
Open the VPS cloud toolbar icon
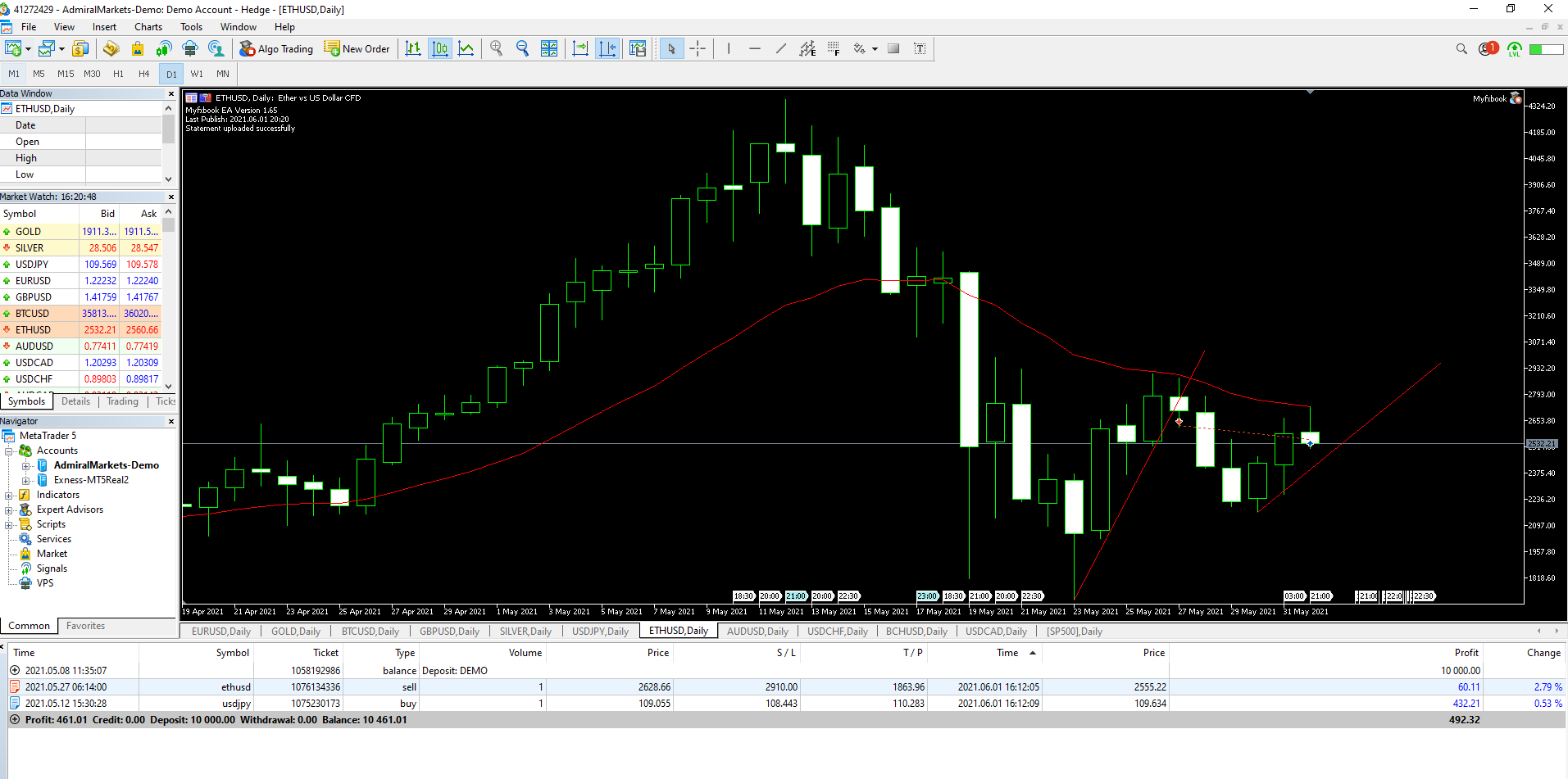coord(190,49)
